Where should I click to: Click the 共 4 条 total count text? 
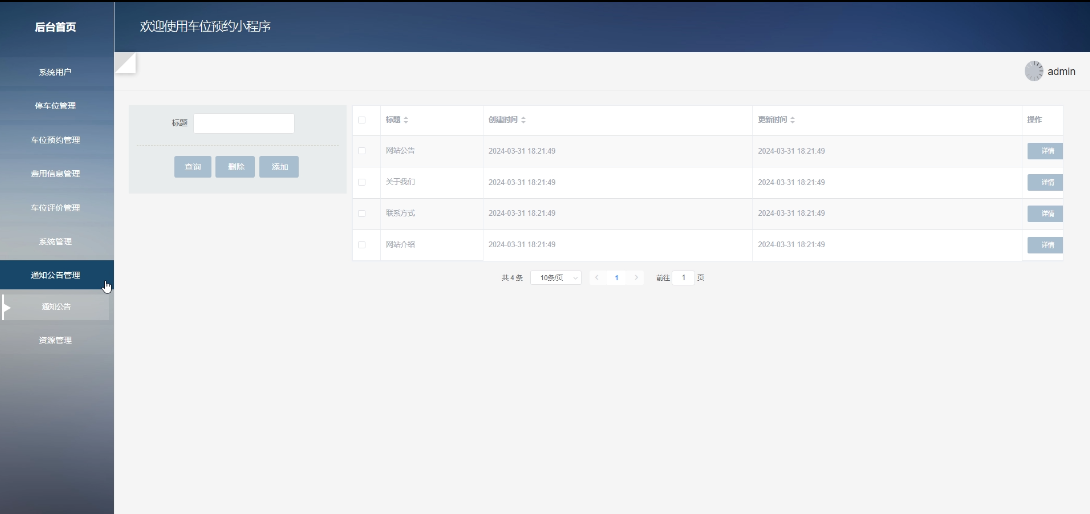(512, 278)
